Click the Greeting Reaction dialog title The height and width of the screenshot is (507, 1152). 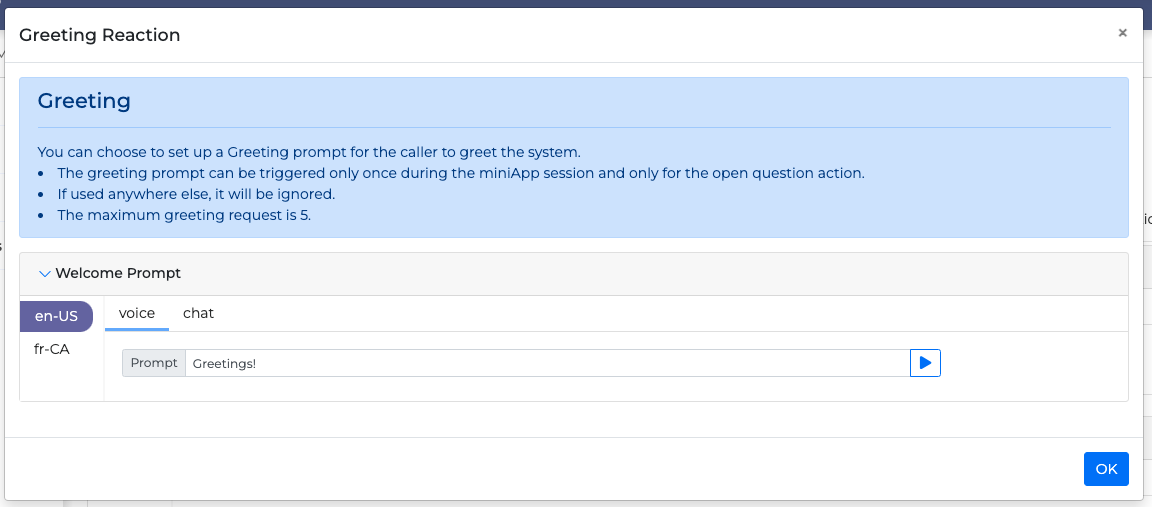(x=100, y=35)
